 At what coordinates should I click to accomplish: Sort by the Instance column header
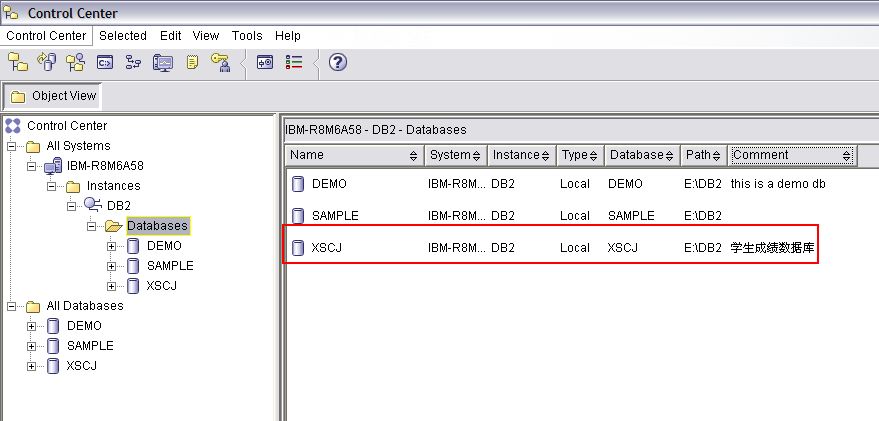[x=521, y=155]
